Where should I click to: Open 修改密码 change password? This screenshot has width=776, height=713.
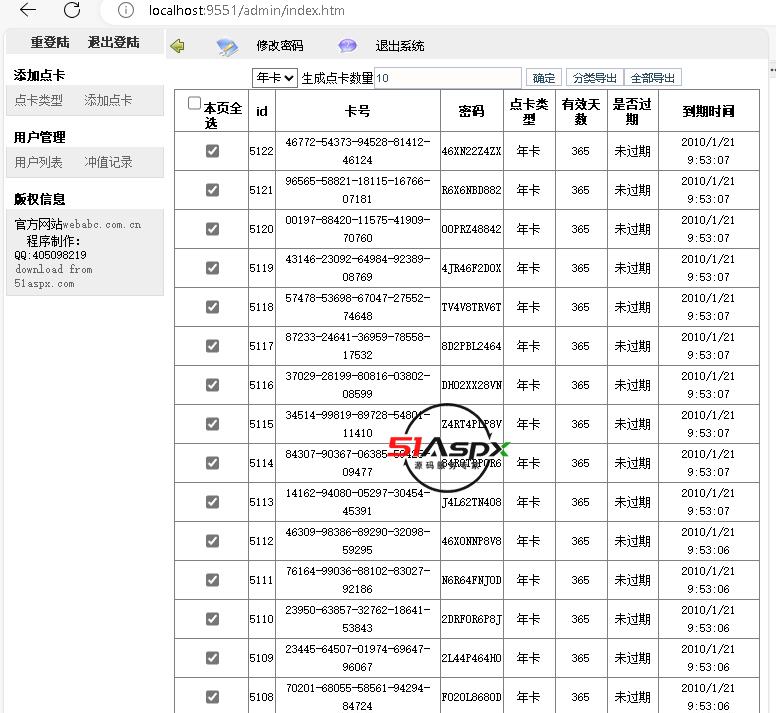click(x=280, y=46)
